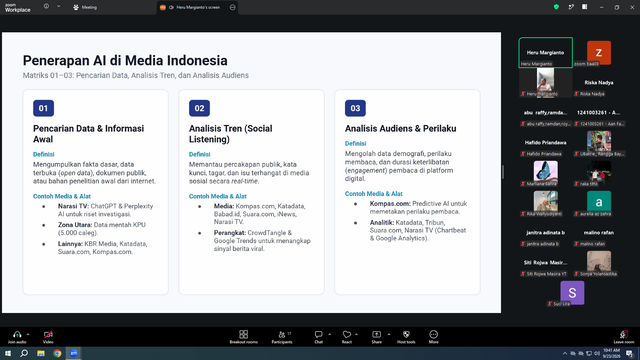The image size is (640, 360).
Task: Select Hafido Priandawa participant tile
Action: (x=545, y=142)
